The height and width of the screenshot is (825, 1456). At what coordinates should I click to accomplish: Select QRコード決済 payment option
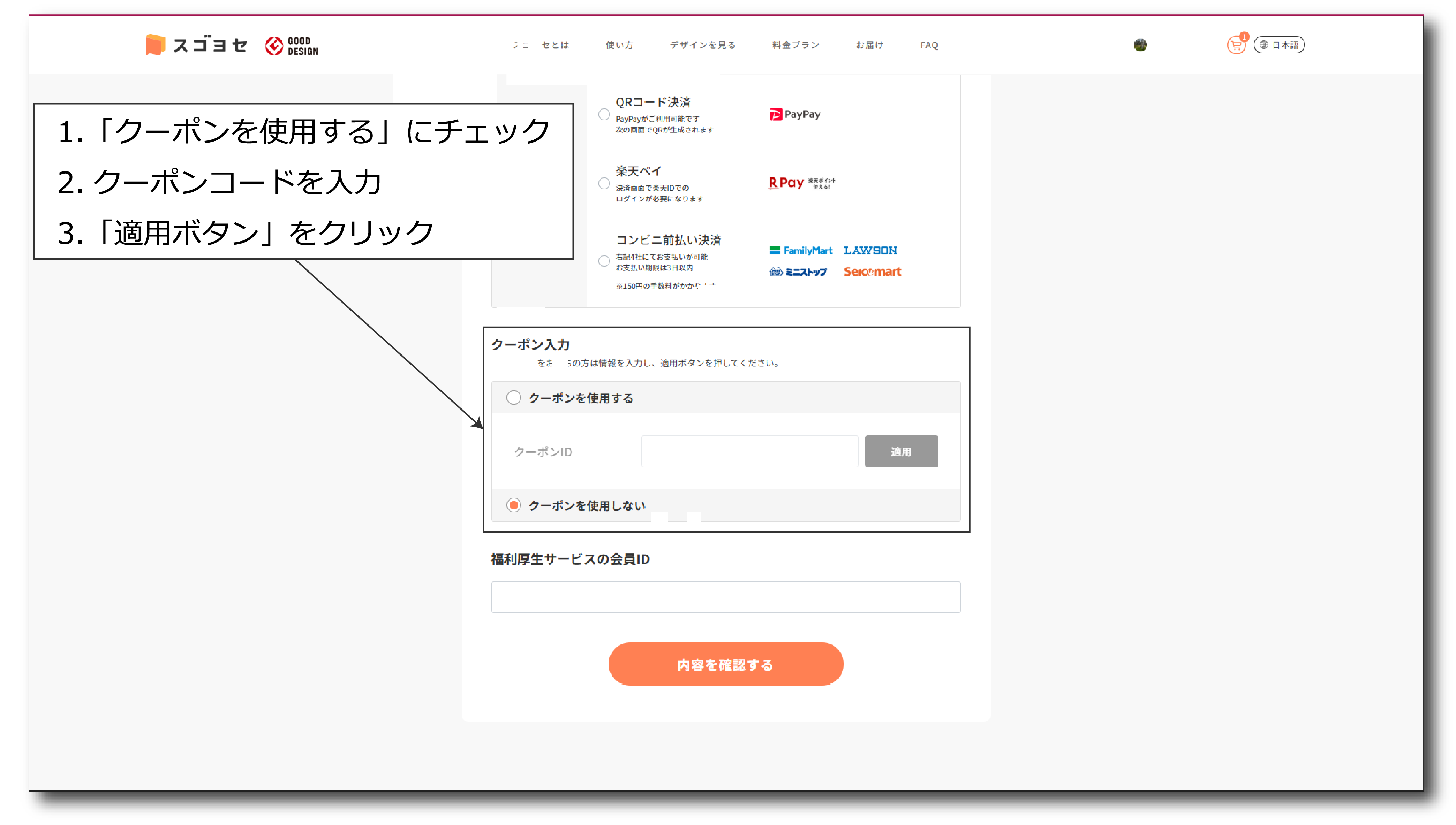point(604,115)
